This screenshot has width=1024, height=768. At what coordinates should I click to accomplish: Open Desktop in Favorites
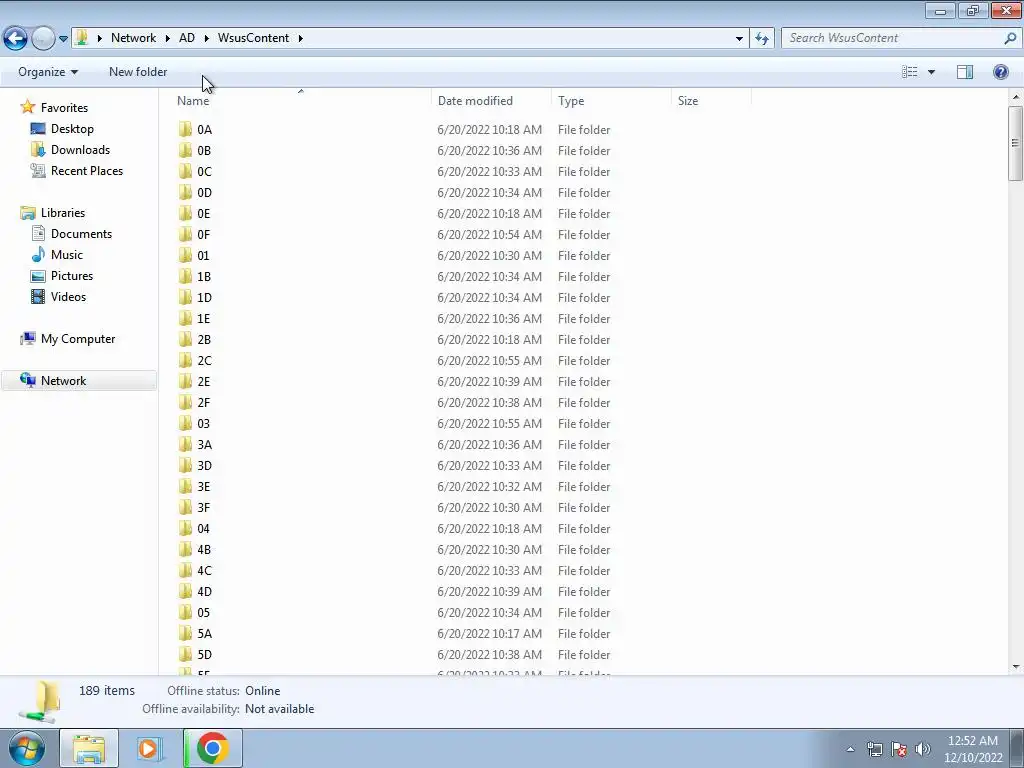(72, 129)
